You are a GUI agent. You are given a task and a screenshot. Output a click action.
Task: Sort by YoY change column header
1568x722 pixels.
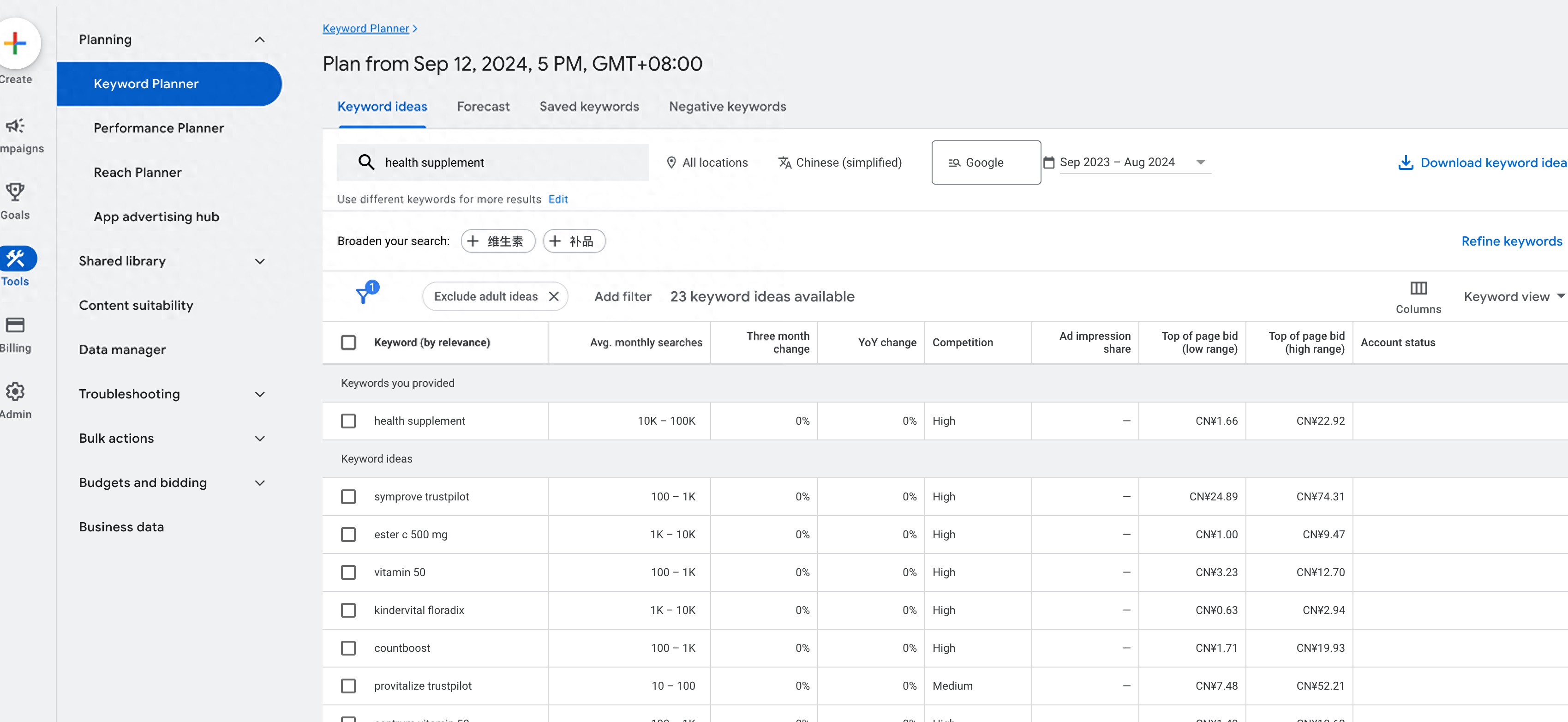(887, 343)
